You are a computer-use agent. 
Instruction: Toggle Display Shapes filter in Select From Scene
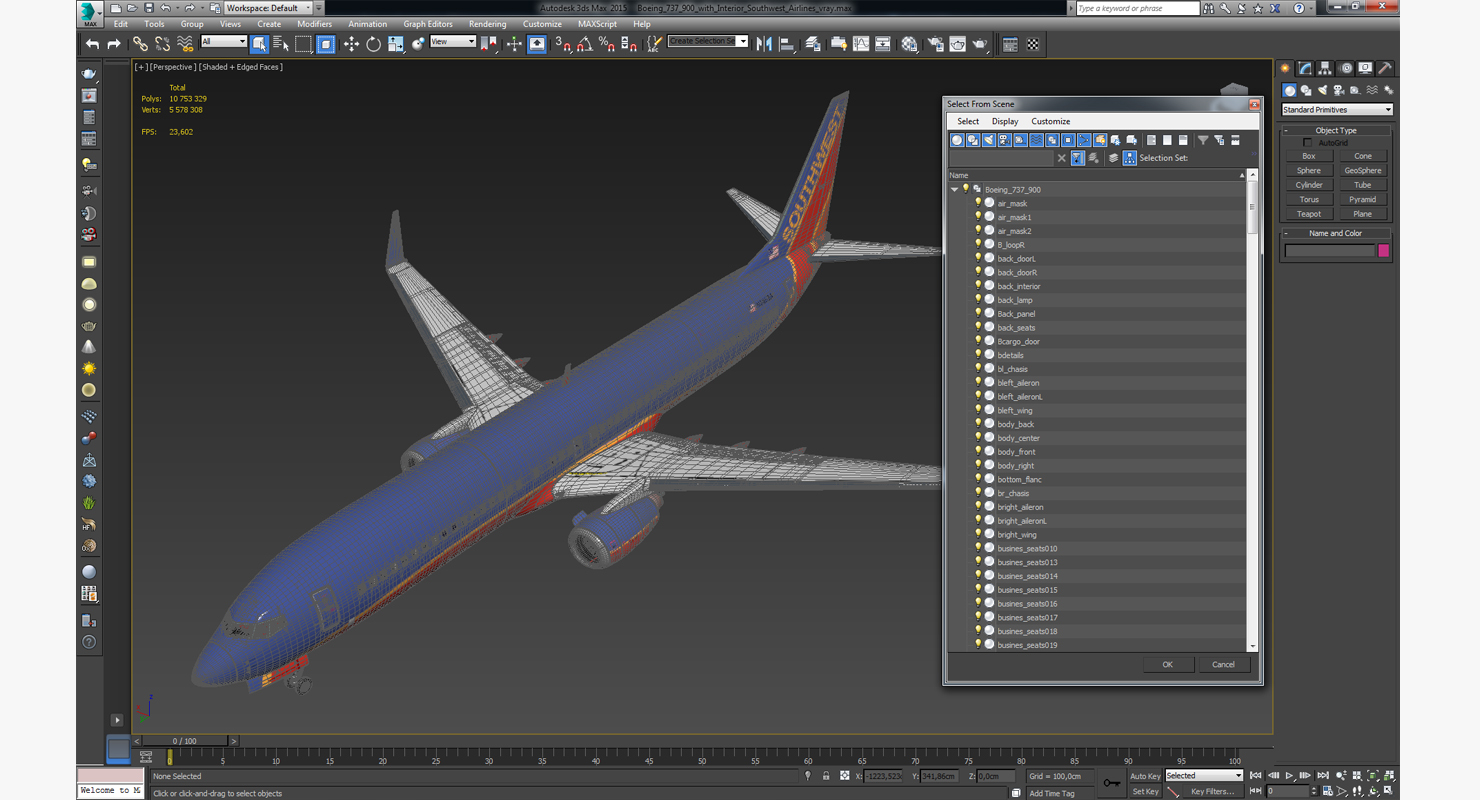[x=973, y=140]
